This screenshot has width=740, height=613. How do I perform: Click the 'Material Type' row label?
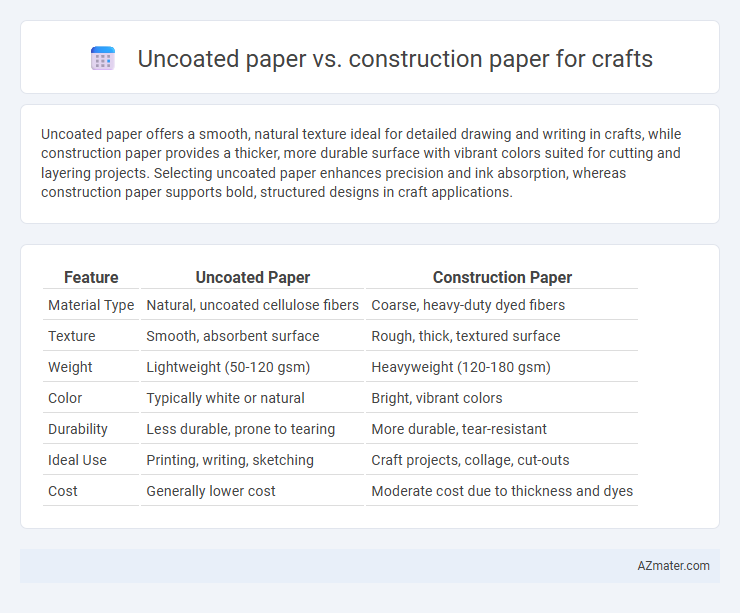(x=91, y=305)
